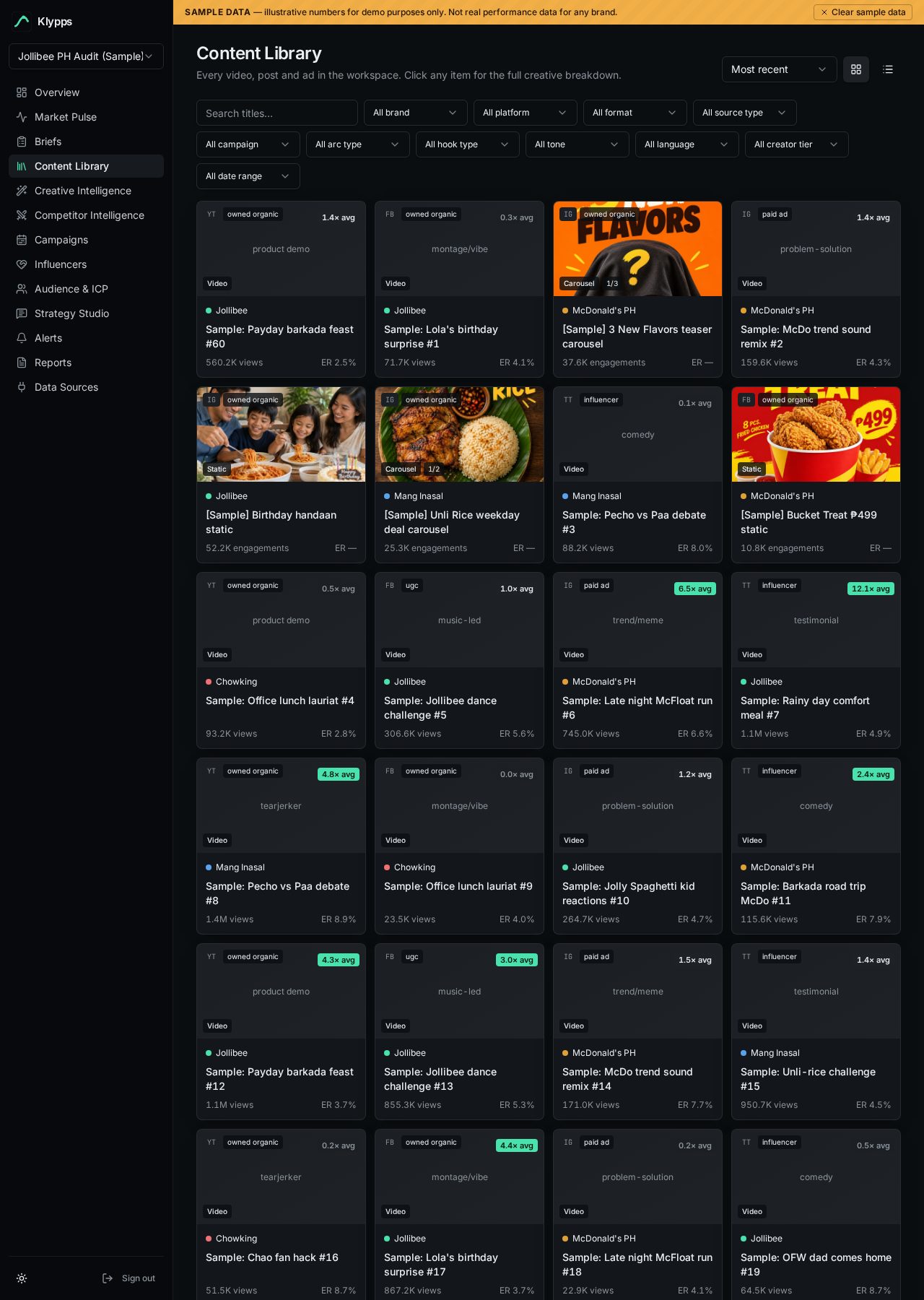Toggle light/dark theme sun icon

point(22,1278)
